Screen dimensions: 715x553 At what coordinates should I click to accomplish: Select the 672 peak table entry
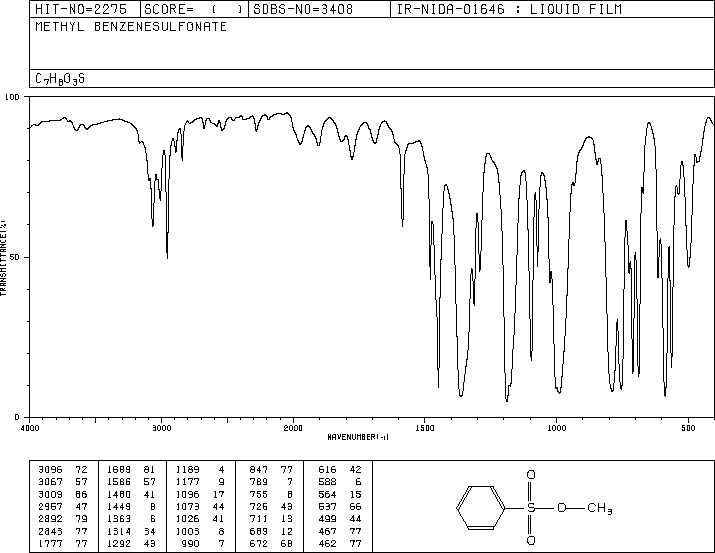tap(271, 543)
